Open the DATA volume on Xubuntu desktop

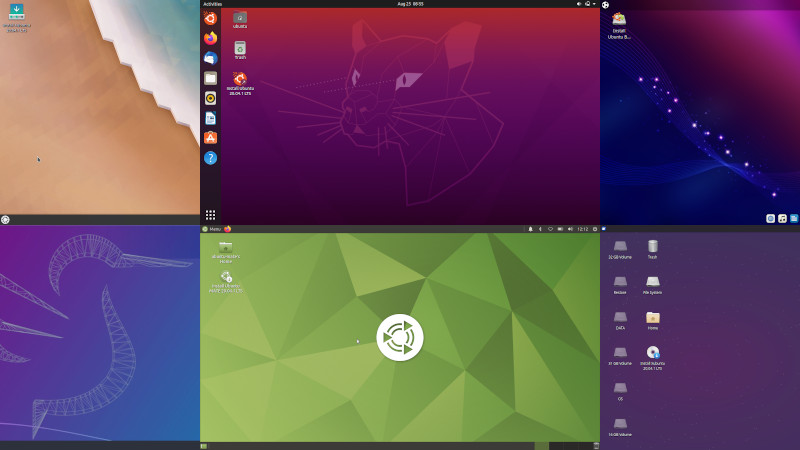point(620,318)
